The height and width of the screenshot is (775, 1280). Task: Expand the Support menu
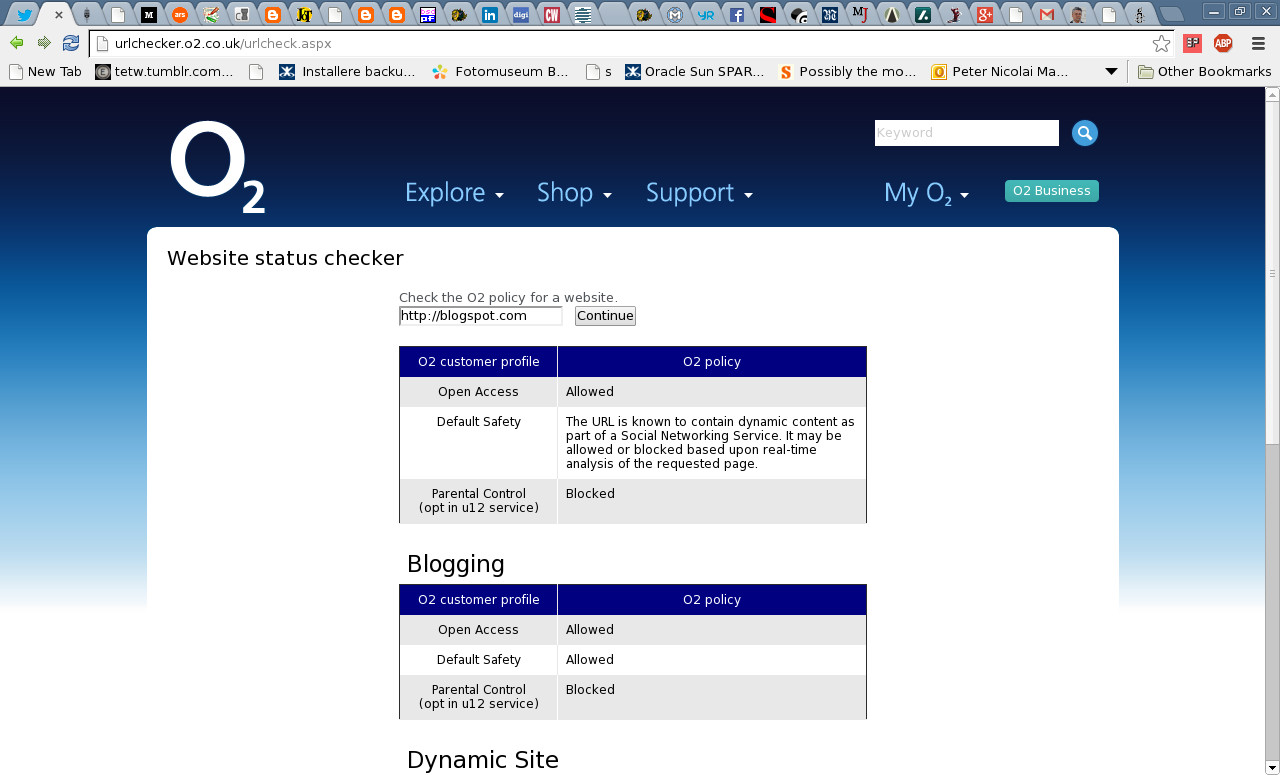pyautogui.click(x=699, y=193)
